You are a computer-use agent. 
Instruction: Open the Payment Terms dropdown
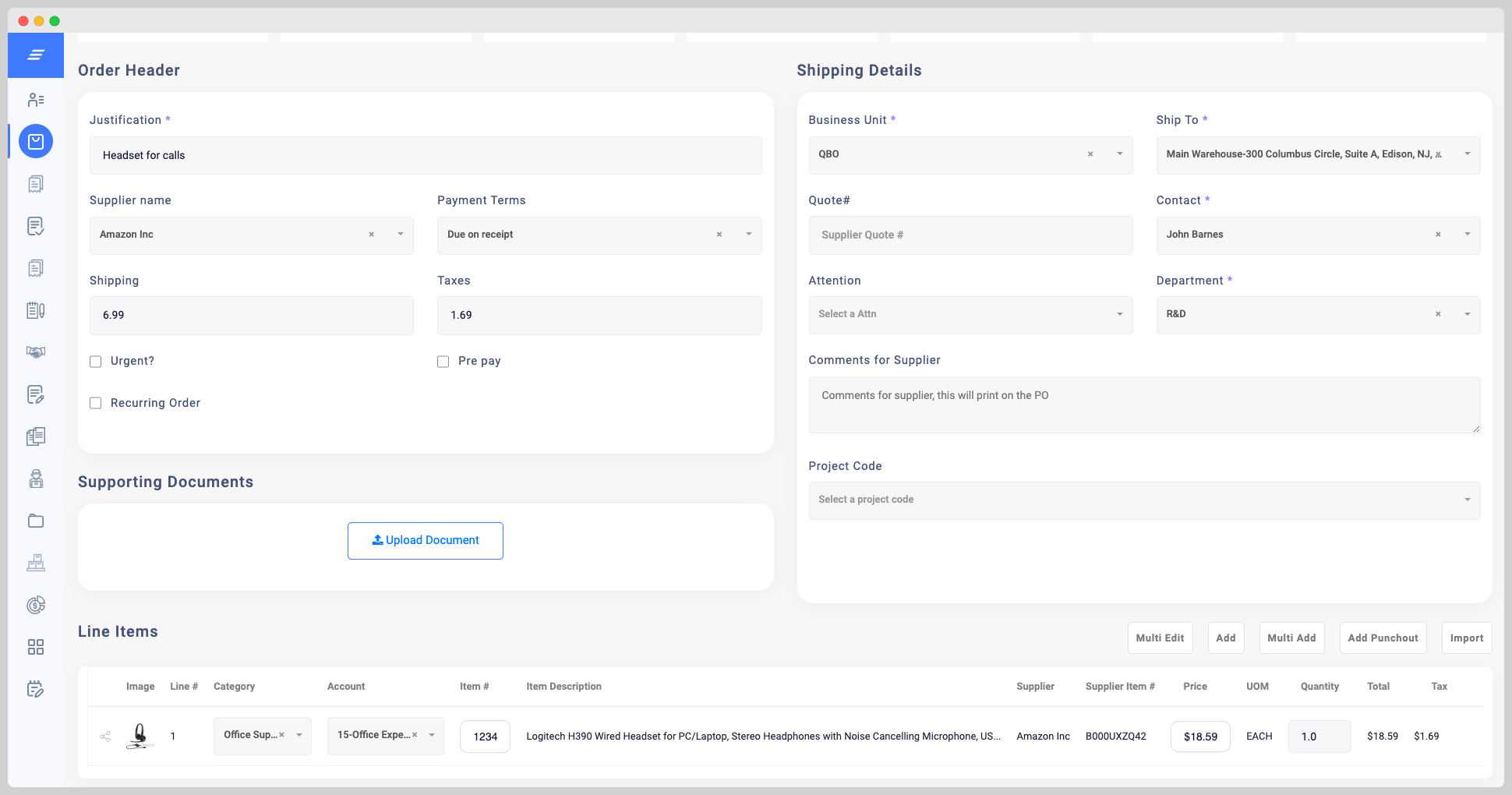coord(748,235)
